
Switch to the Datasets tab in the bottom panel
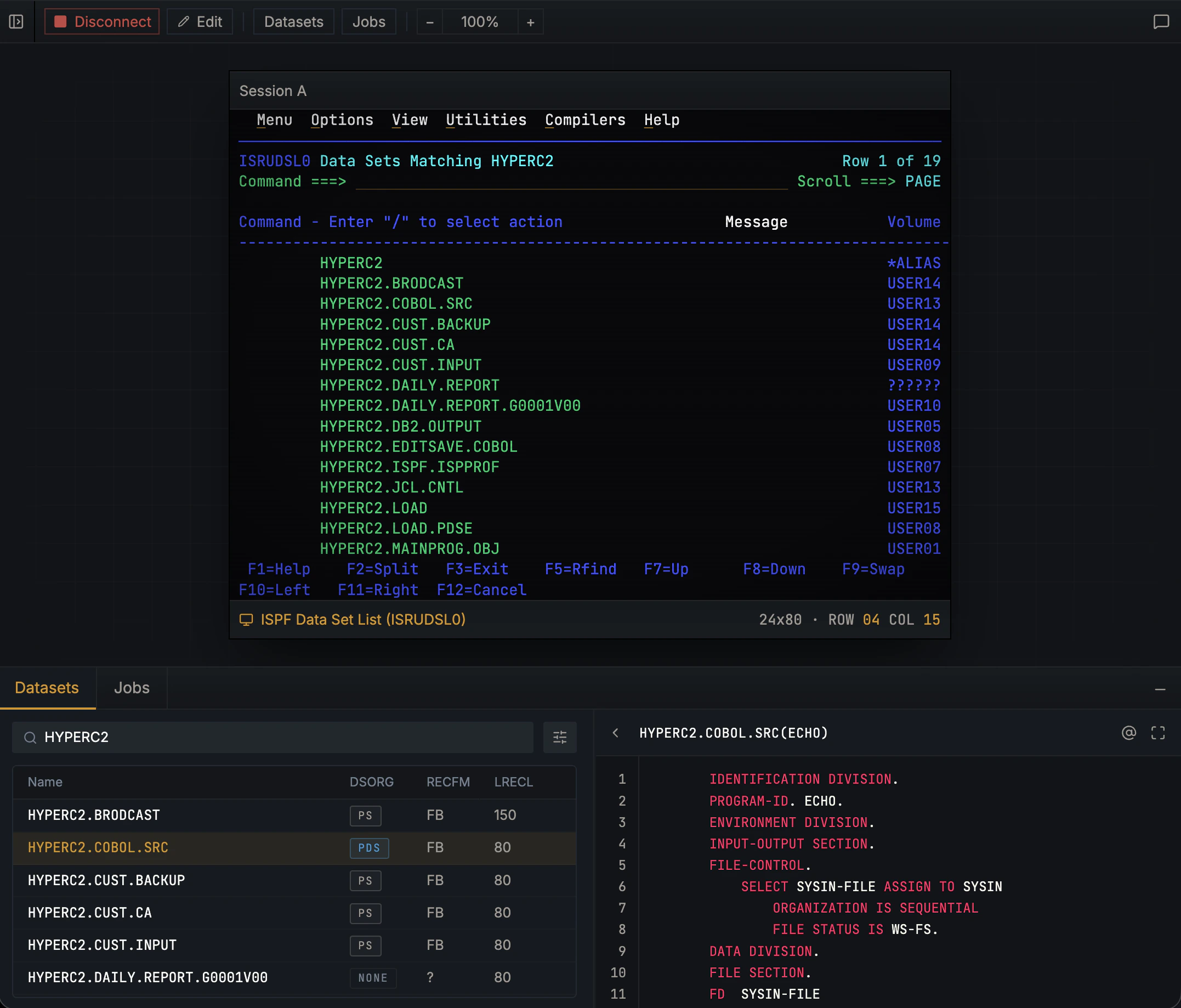point(47,688)
